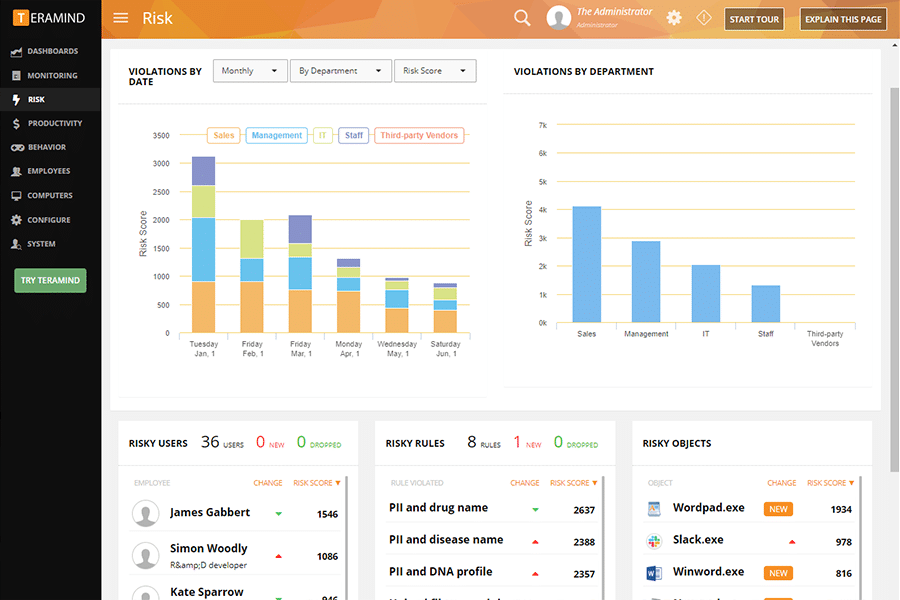Open the Employees sidebar menu item
The width and height of the screenshot is (900, 600).
(x=48, y=171)
